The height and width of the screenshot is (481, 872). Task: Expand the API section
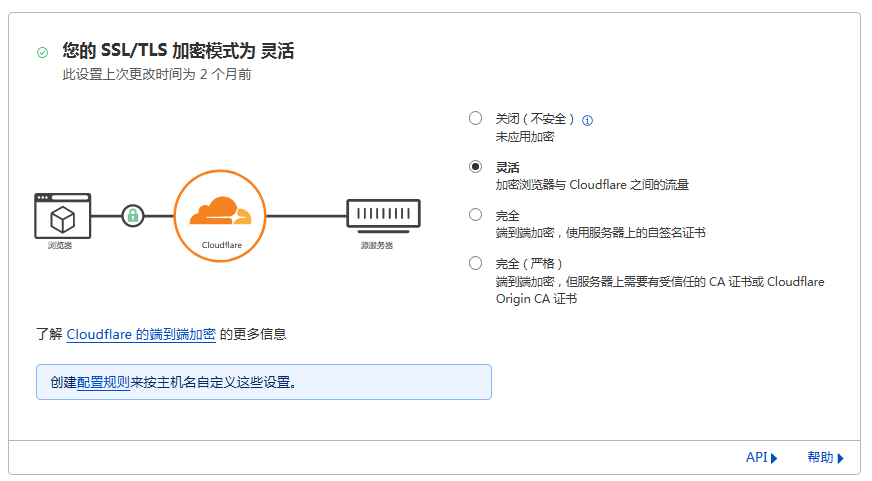pyautogui.click(x=757, y=458)
